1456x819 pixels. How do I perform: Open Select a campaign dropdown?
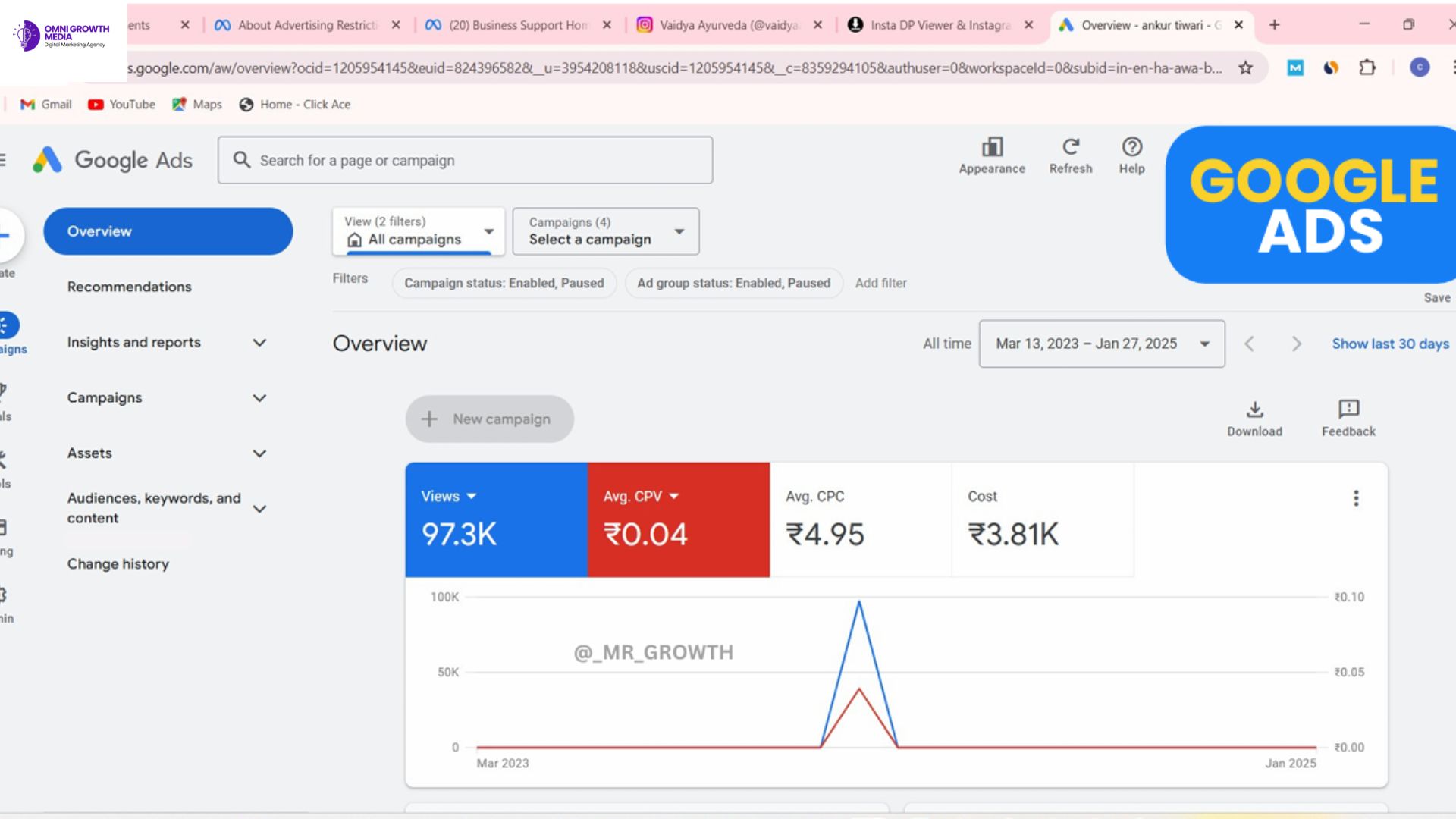point(605,231)
